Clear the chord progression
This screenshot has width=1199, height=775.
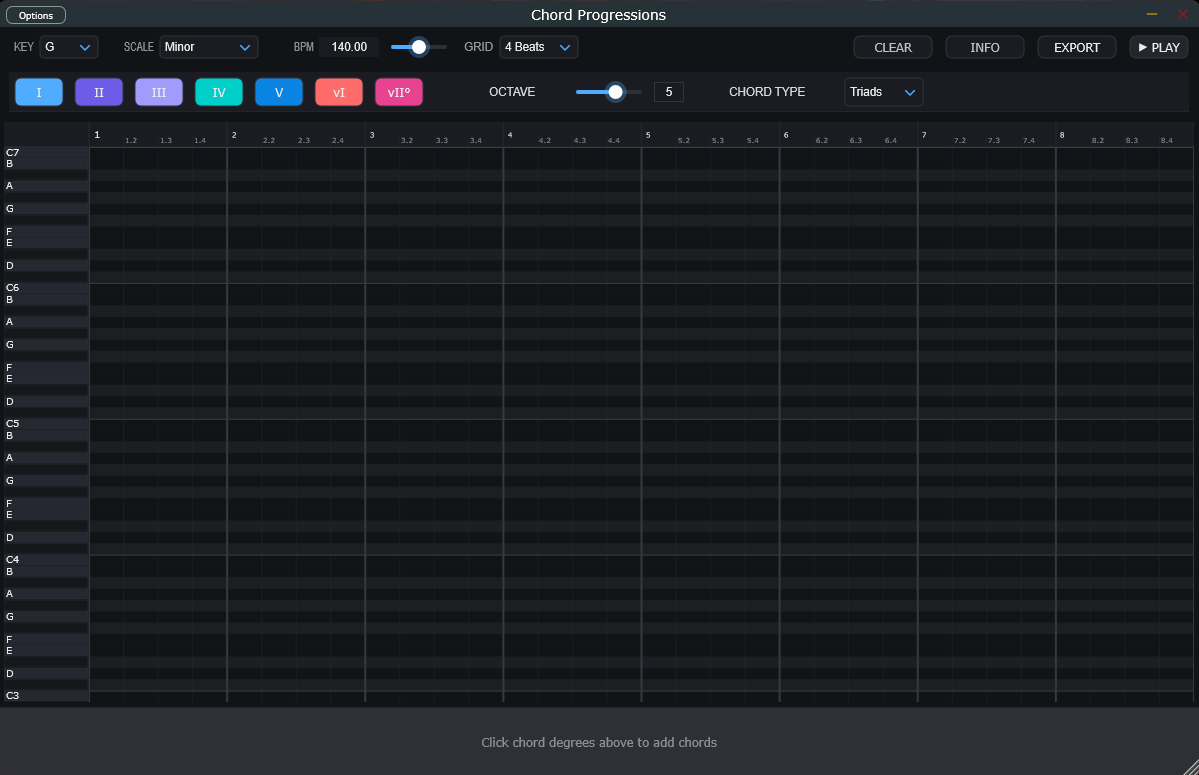[x=893, y=47]
